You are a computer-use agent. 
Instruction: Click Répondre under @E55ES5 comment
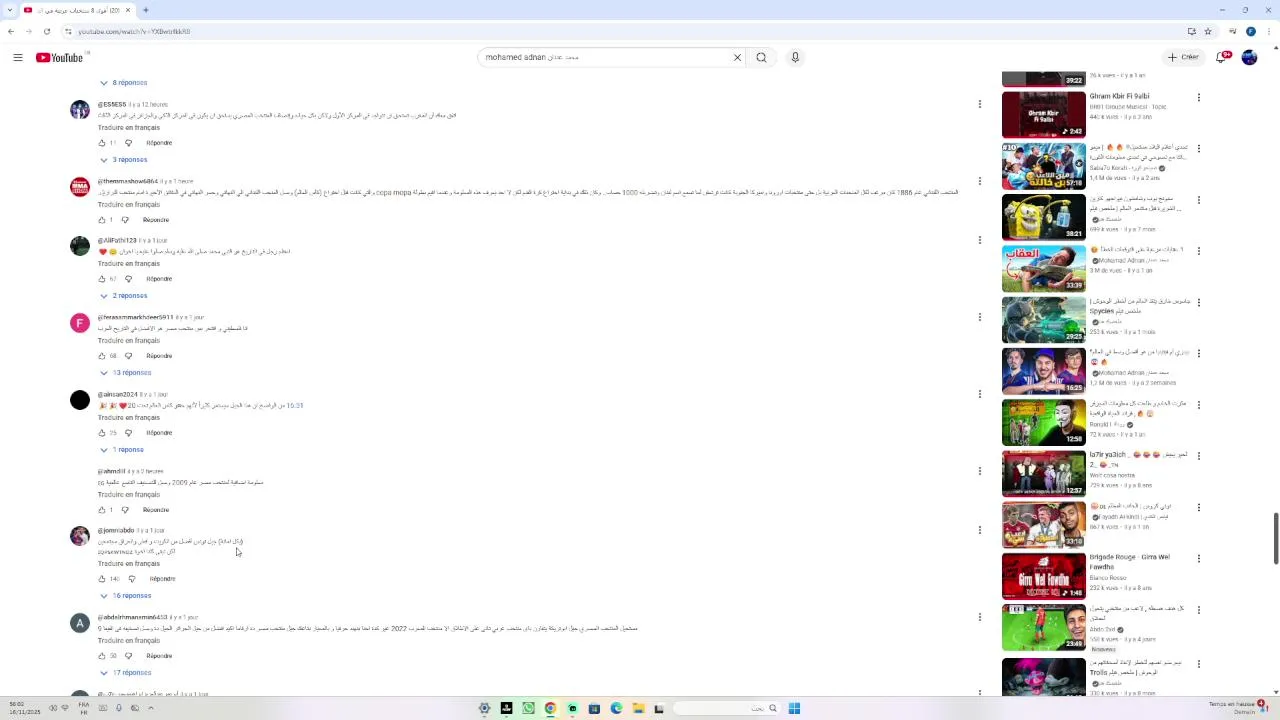(159, 143)
